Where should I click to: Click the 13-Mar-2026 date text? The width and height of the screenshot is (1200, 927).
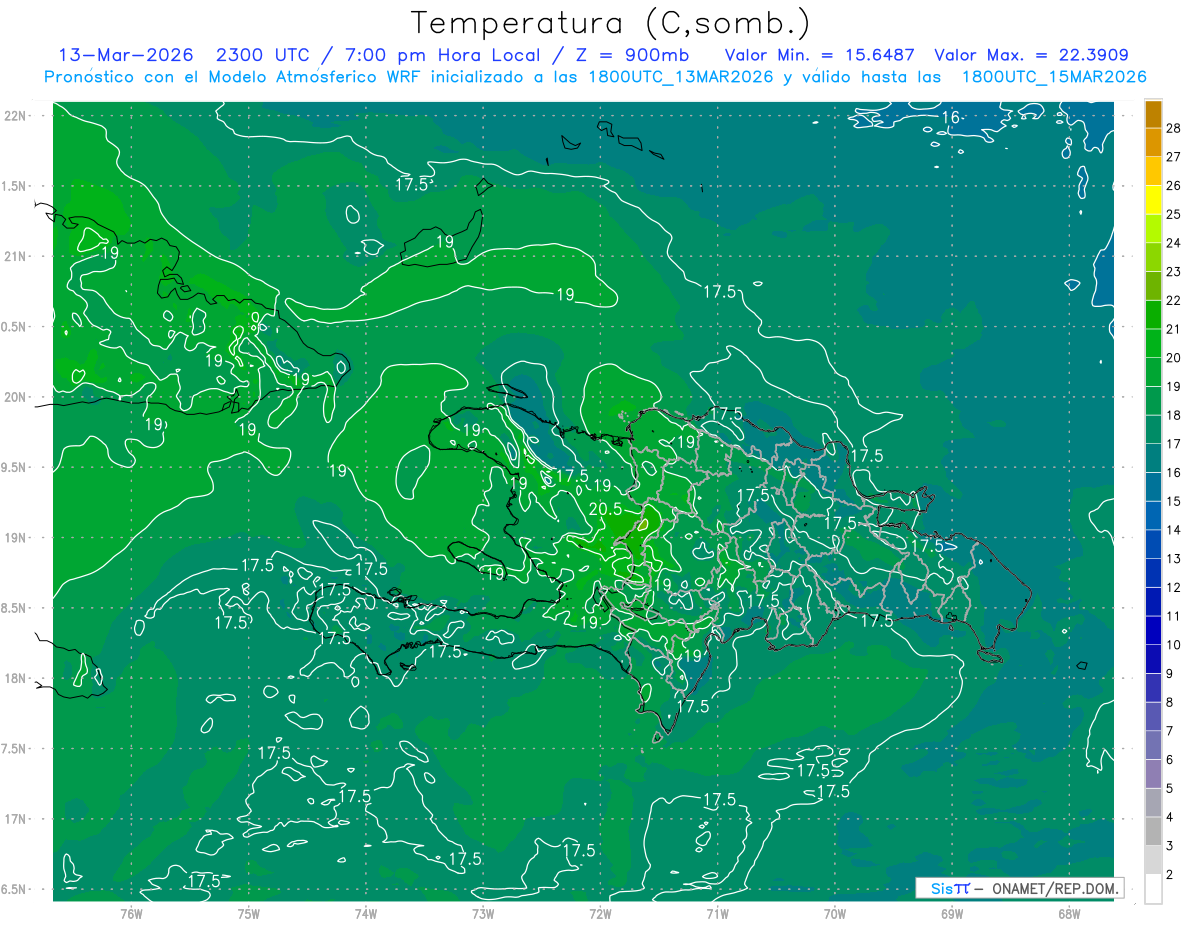(125, 55)
